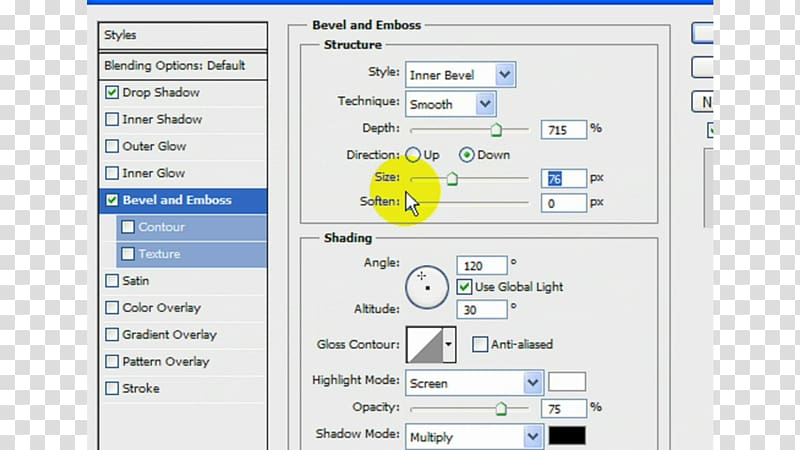Click the Soften slider track
This screenshot has height=450, width=800.
coord(469,203)
